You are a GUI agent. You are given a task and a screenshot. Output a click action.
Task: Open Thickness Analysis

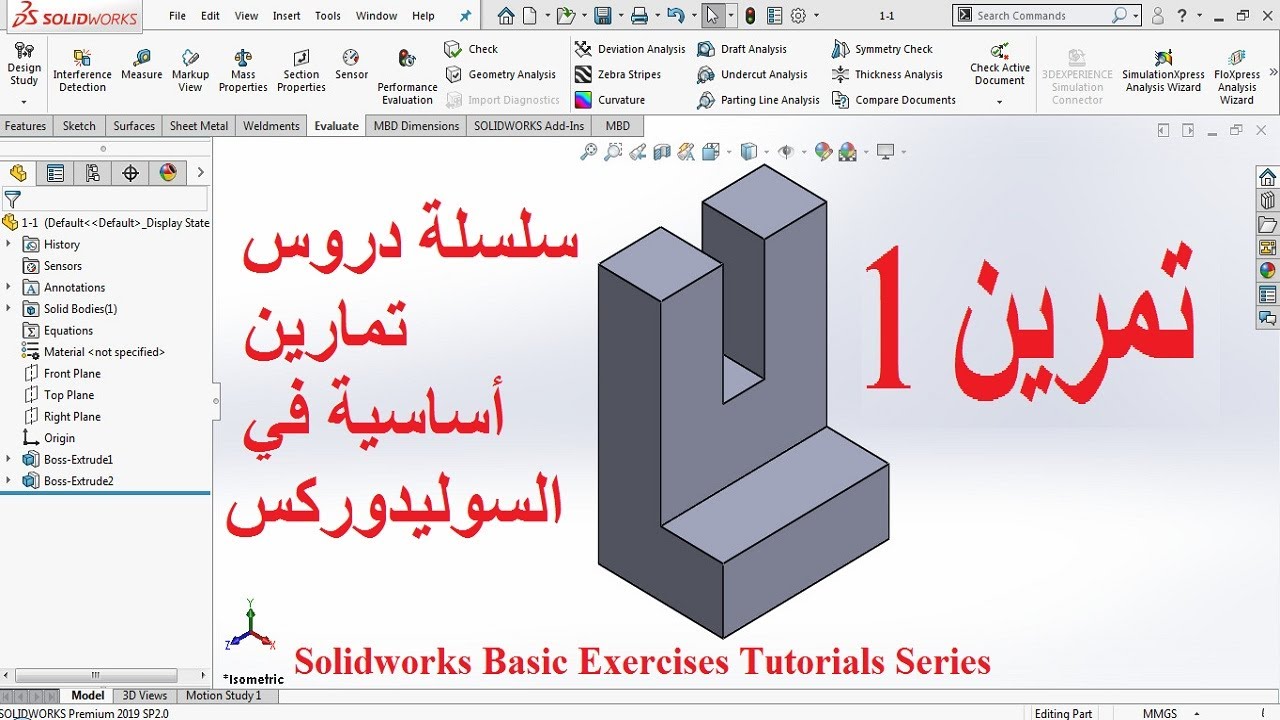[887, 74]
